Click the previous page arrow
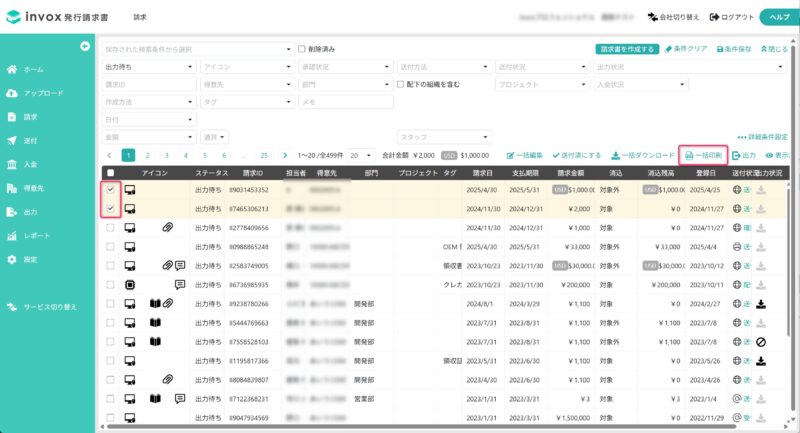The image size is (800, 433). 109,156
